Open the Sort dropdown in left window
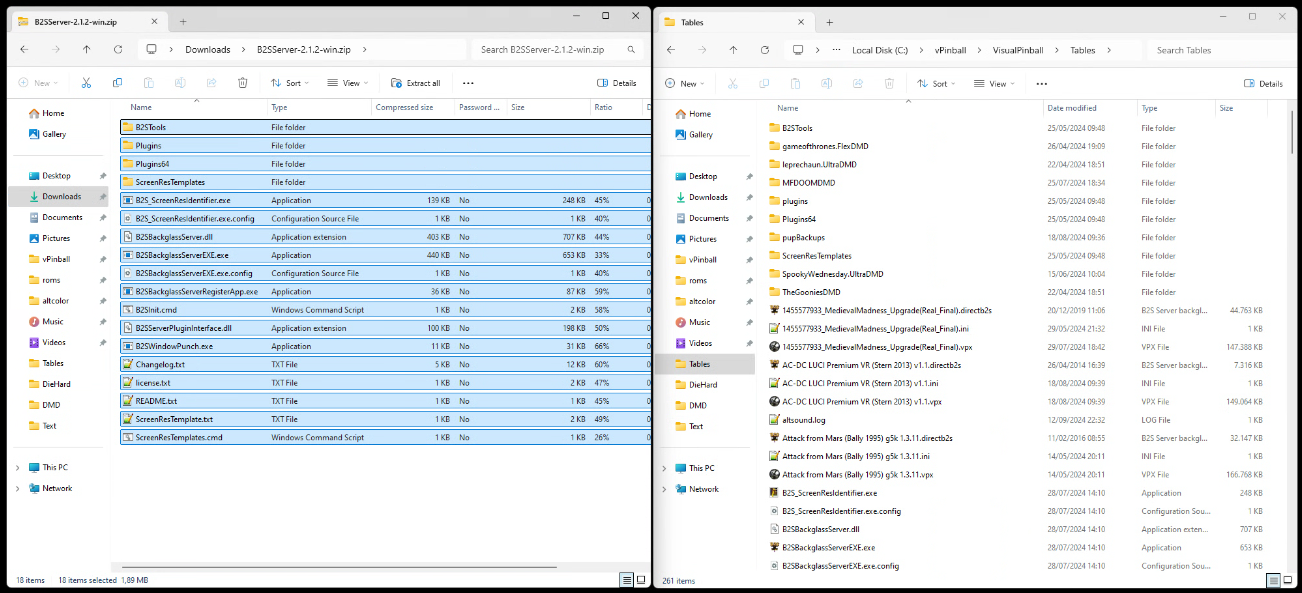This screenshot has height=593, width=1302. tap(289, 83)
